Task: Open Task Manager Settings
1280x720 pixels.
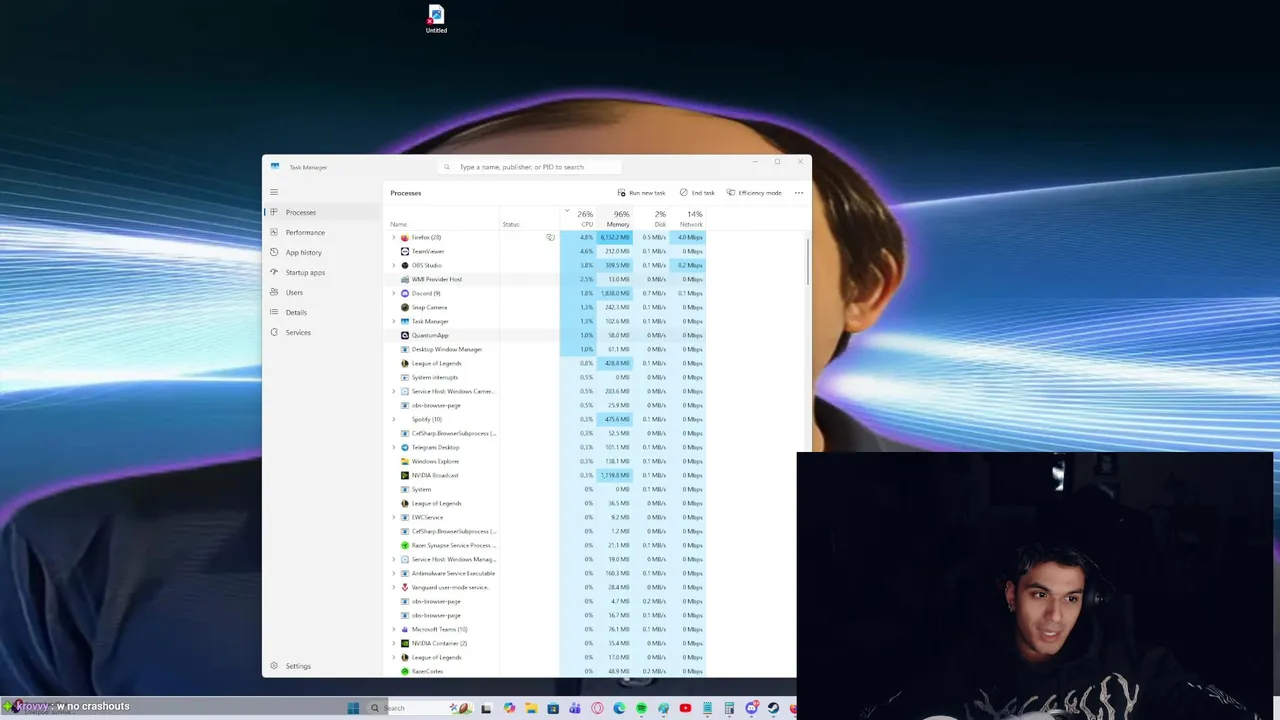Action: [x=322, y=666]
